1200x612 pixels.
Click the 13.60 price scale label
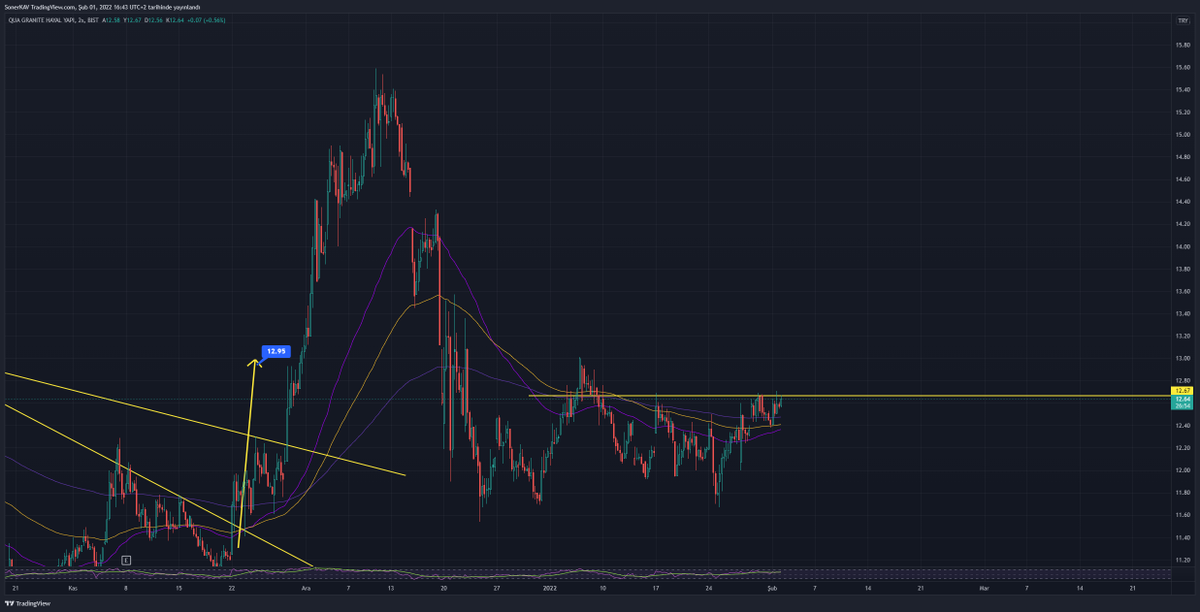1182,291
